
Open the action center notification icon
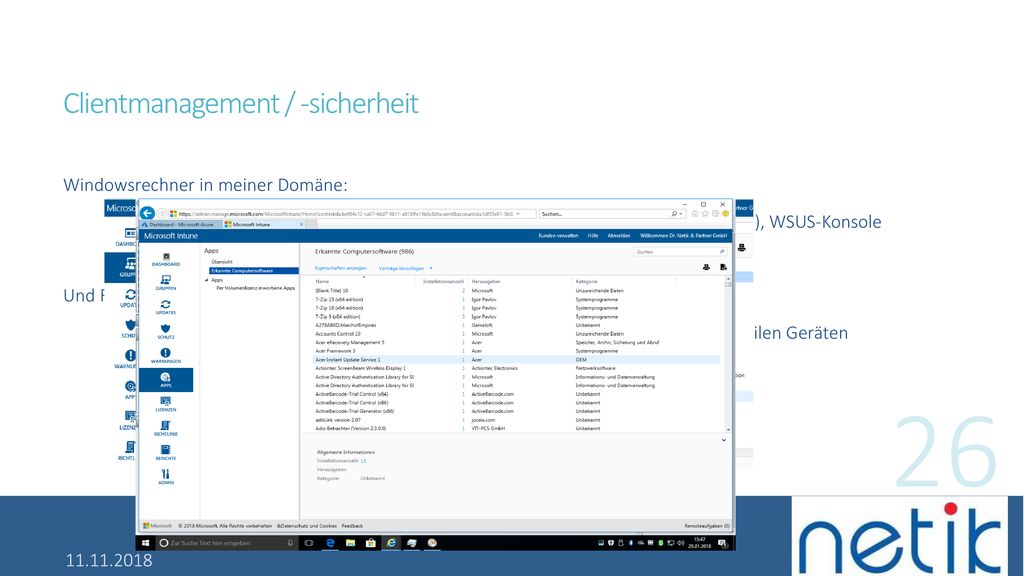coord(723,543)
